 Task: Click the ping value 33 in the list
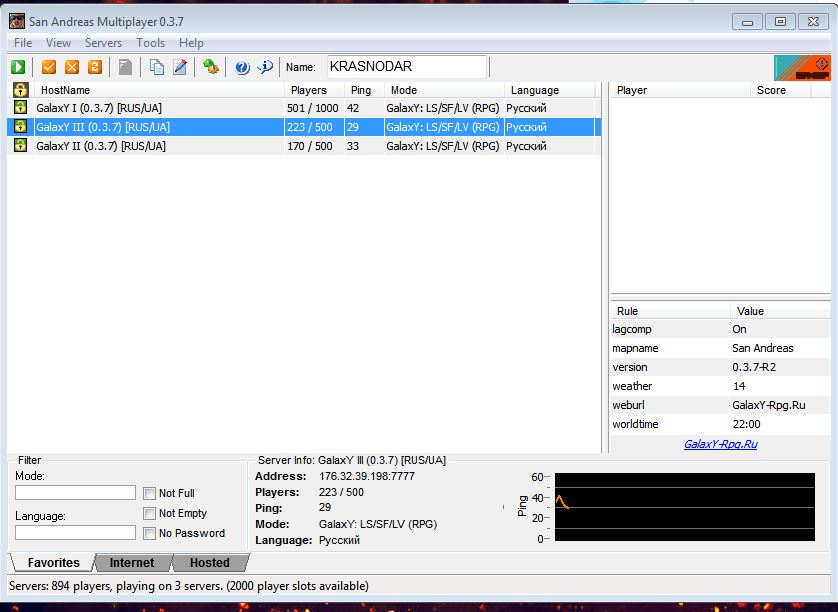353,146
